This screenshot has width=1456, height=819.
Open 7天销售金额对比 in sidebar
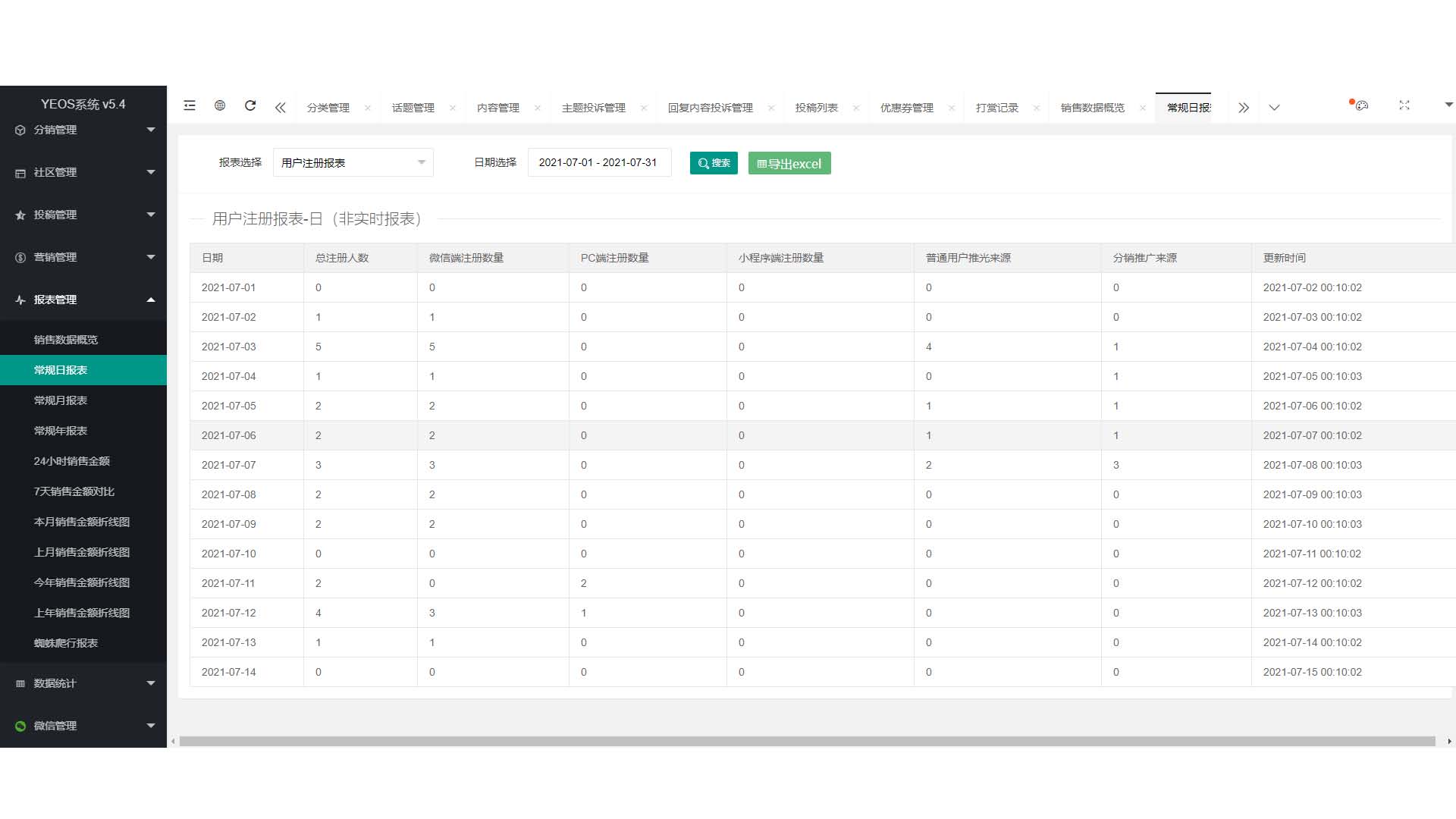tap(83, 491)
